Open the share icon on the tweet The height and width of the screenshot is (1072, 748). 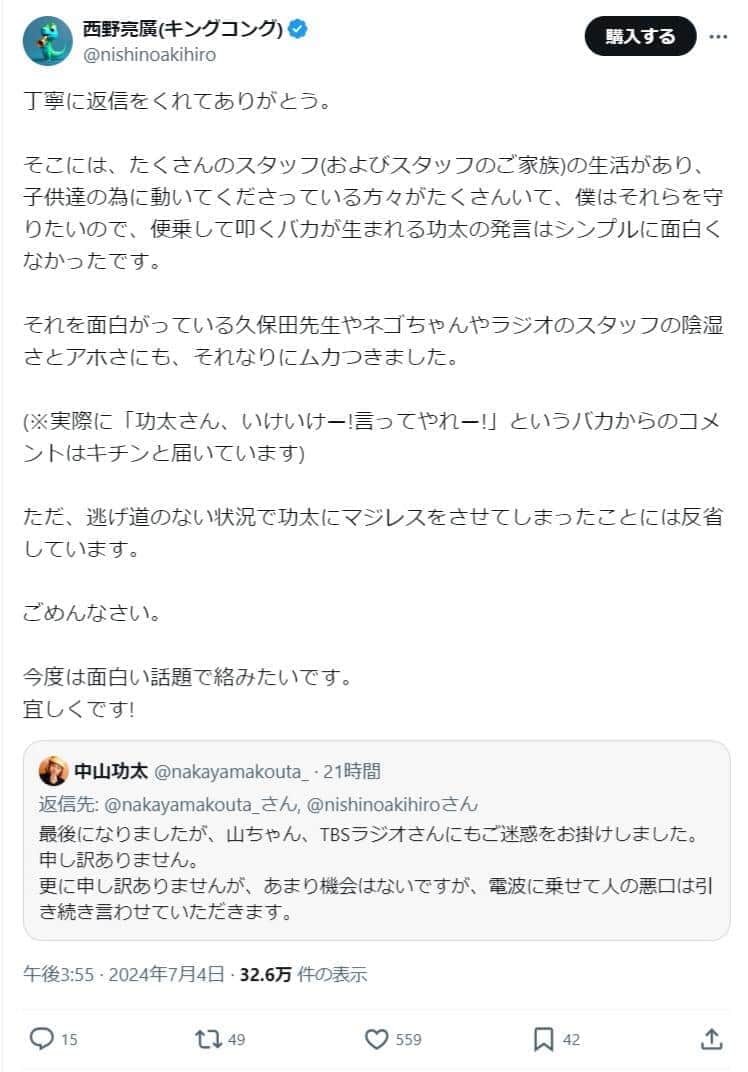[x=713, y=1040]
